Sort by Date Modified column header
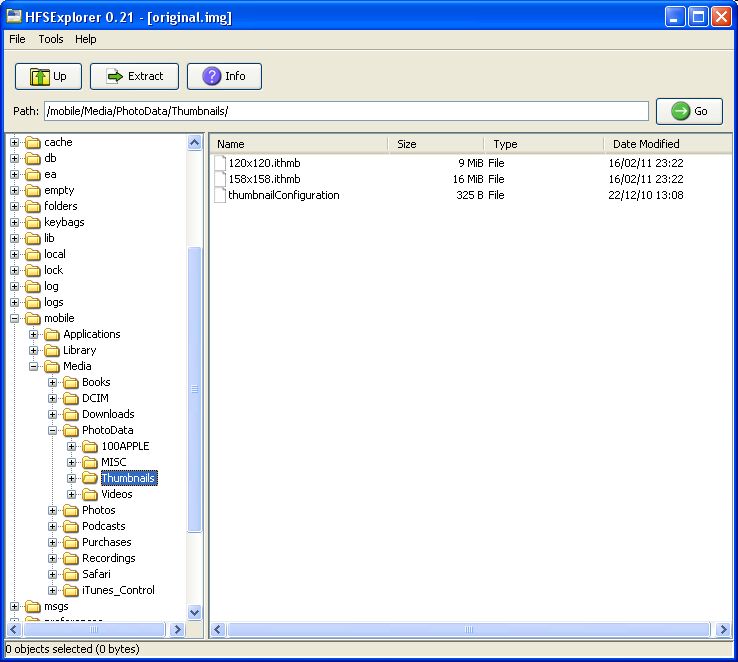 [667, 144]
